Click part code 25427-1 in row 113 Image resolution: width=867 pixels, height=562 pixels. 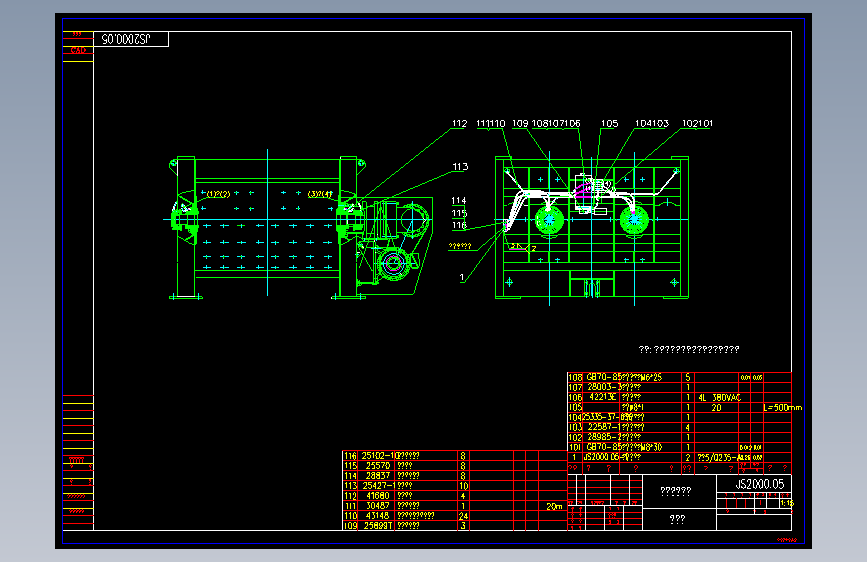(379, 486)
